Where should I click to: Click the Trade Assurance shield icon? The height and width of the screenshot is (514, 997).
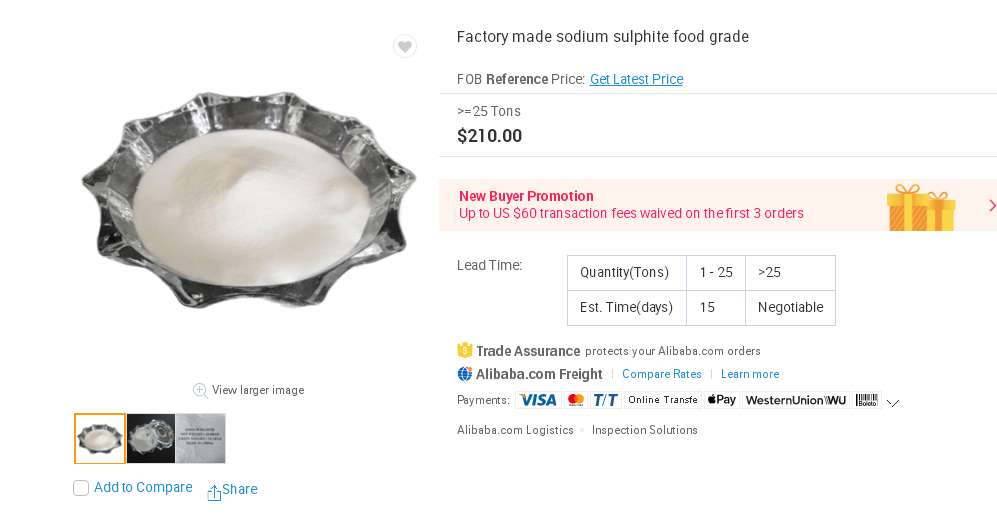tap(465, 350)
